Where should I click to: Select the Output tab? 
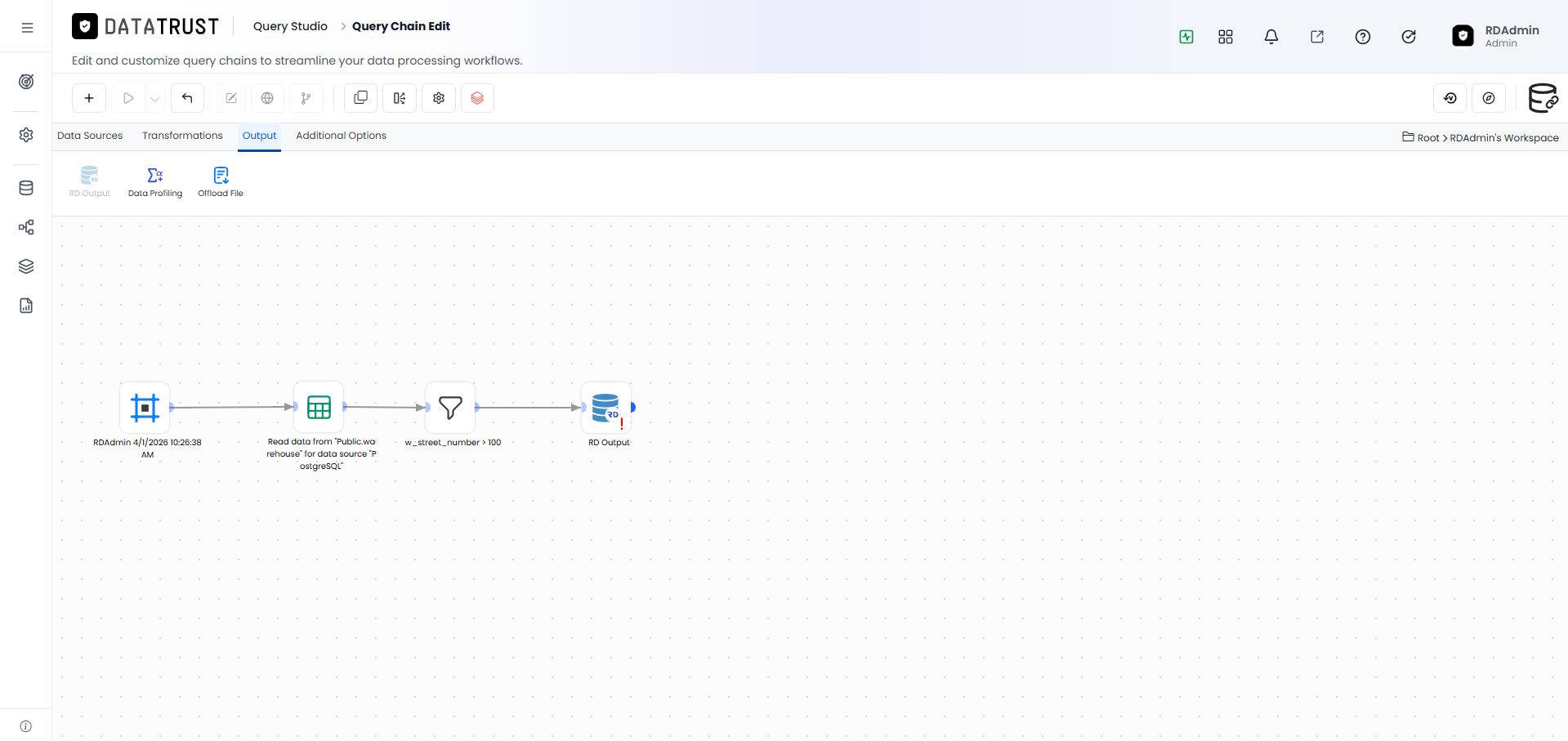(259, 136)
